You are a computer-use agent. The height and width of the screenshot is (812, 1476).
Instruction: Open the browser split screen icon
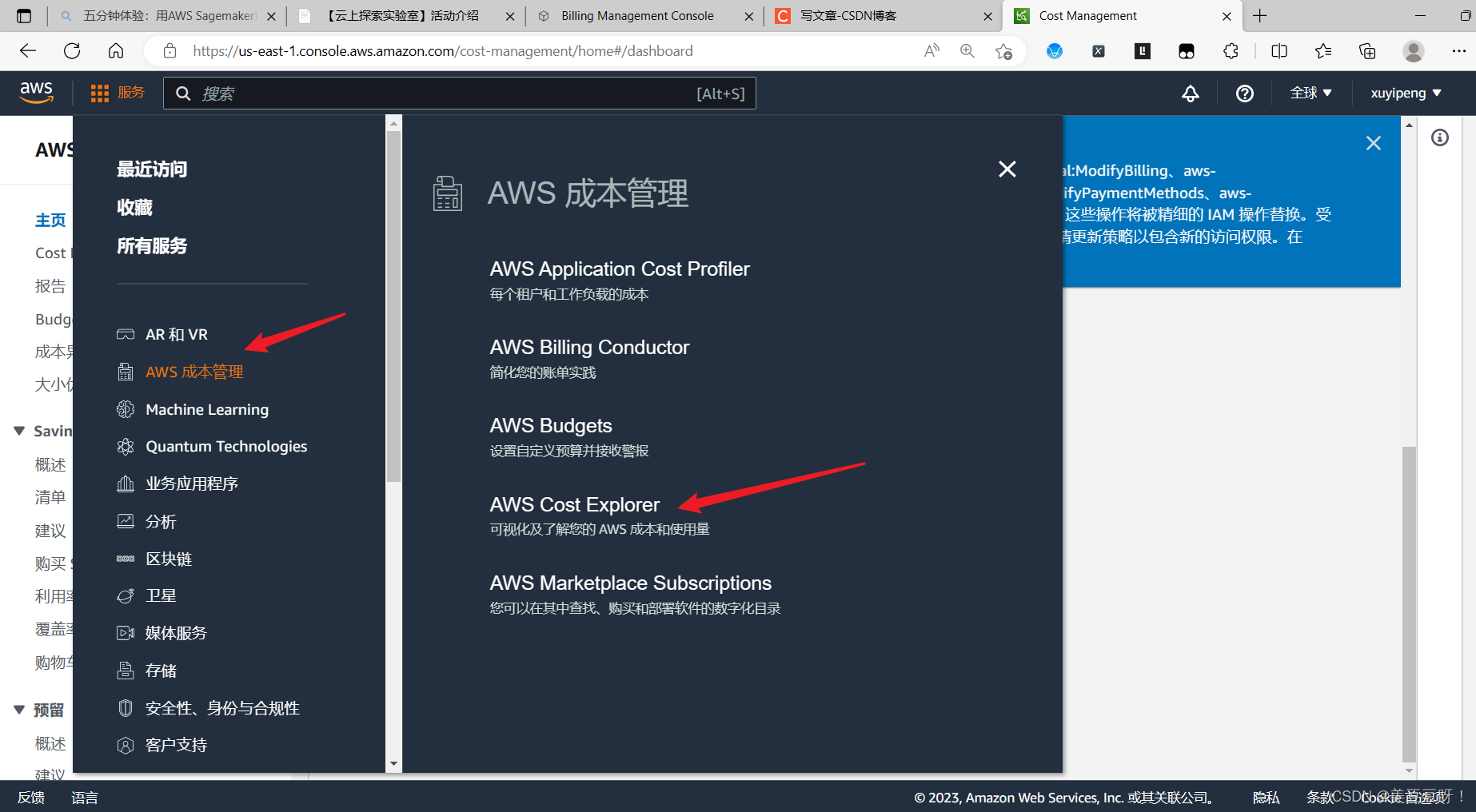coord(1279,51)
